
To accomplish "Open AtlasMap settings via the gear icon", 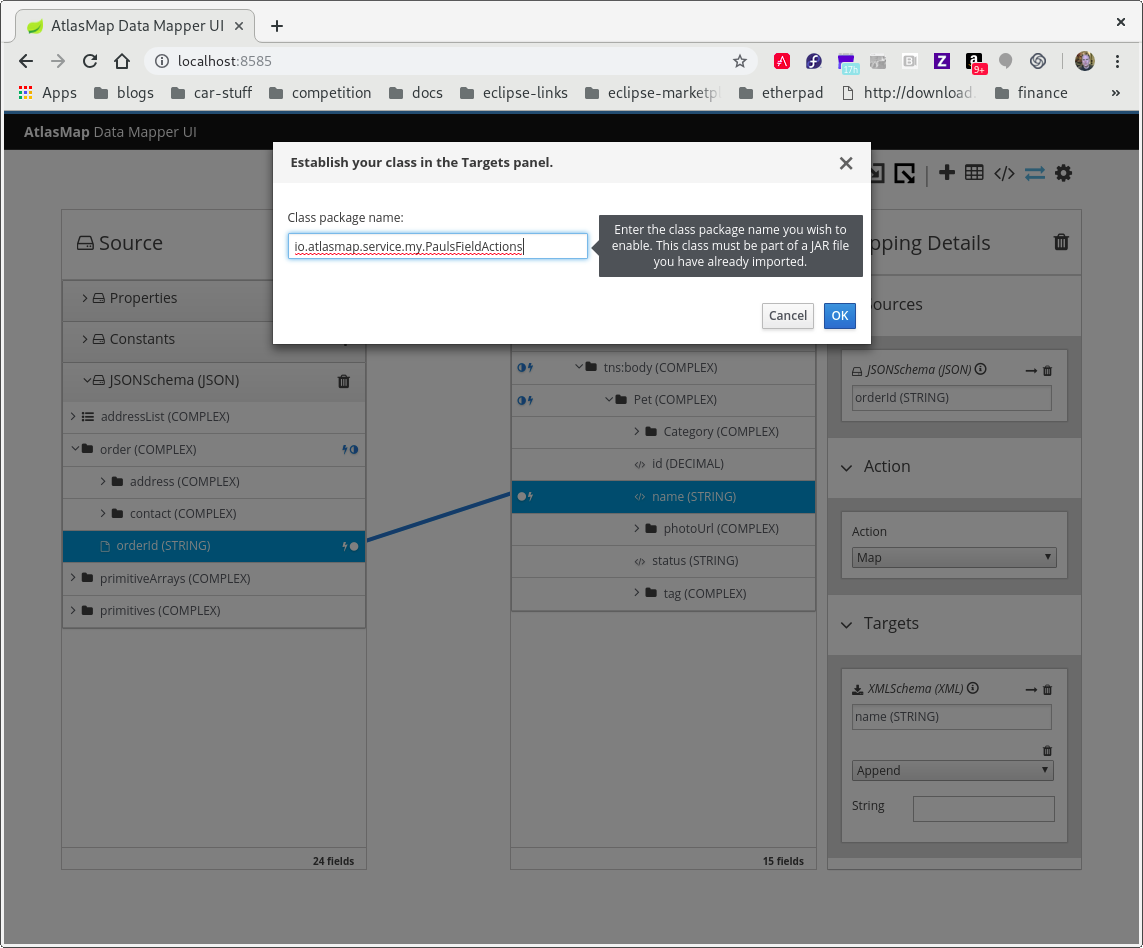I will 1063,172.
